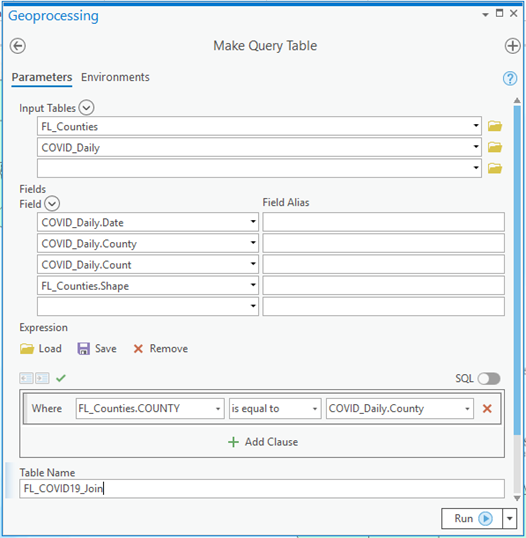Click the Field Alias box for COVID_Daily.Date
Image resolution: width=526 pixels, height=538 pixels.
pos(384,222)
